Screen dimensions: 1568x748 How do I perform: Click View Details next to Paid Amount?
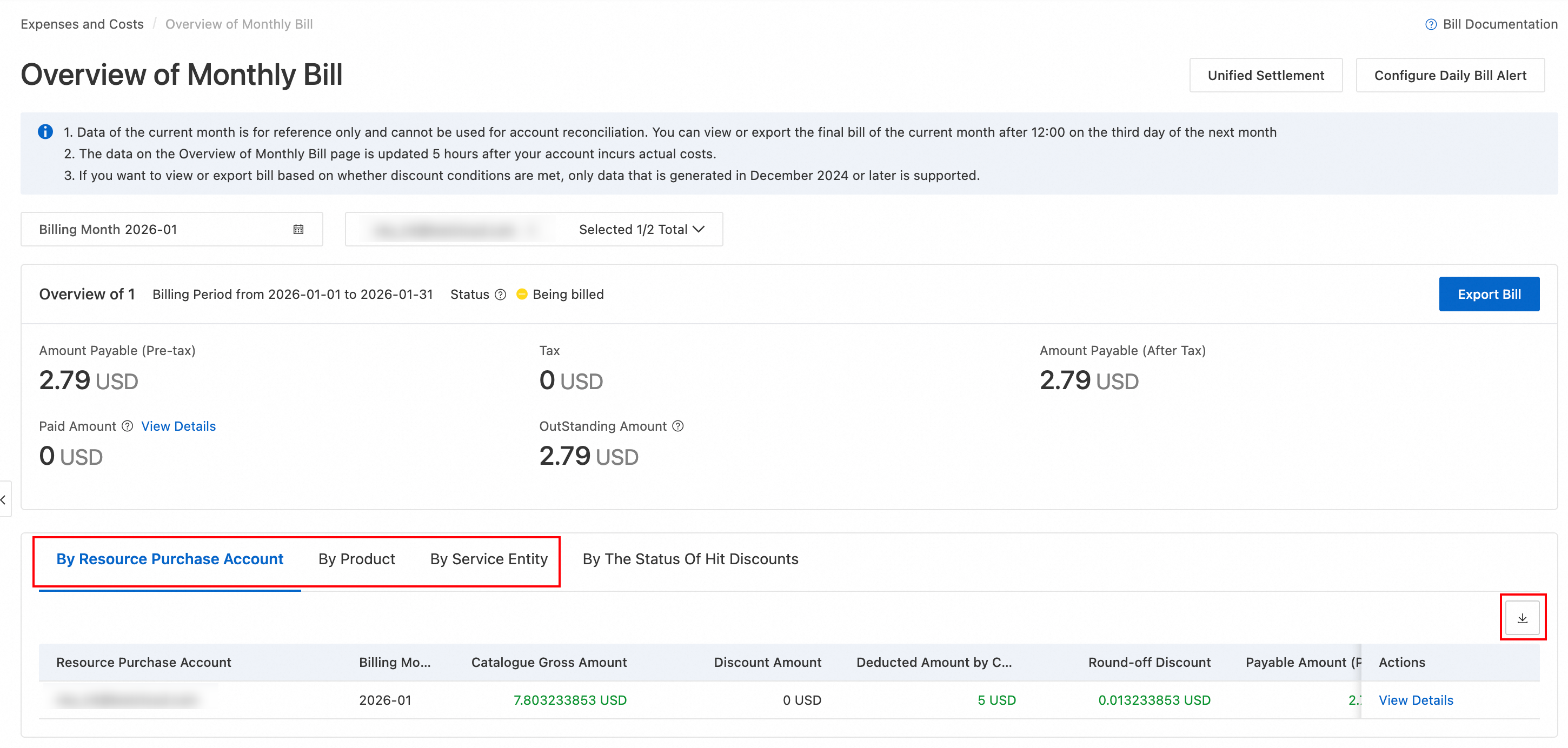[178, 426]
